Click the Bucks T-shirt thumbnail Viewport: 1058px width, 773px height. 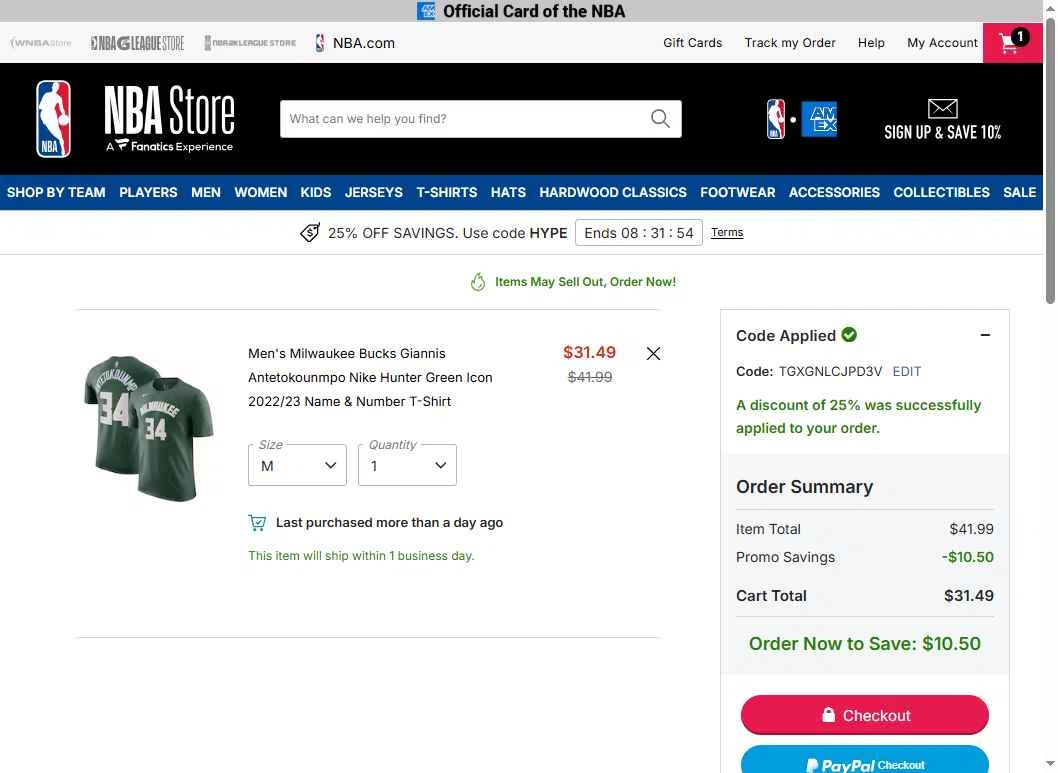point(148,428)
